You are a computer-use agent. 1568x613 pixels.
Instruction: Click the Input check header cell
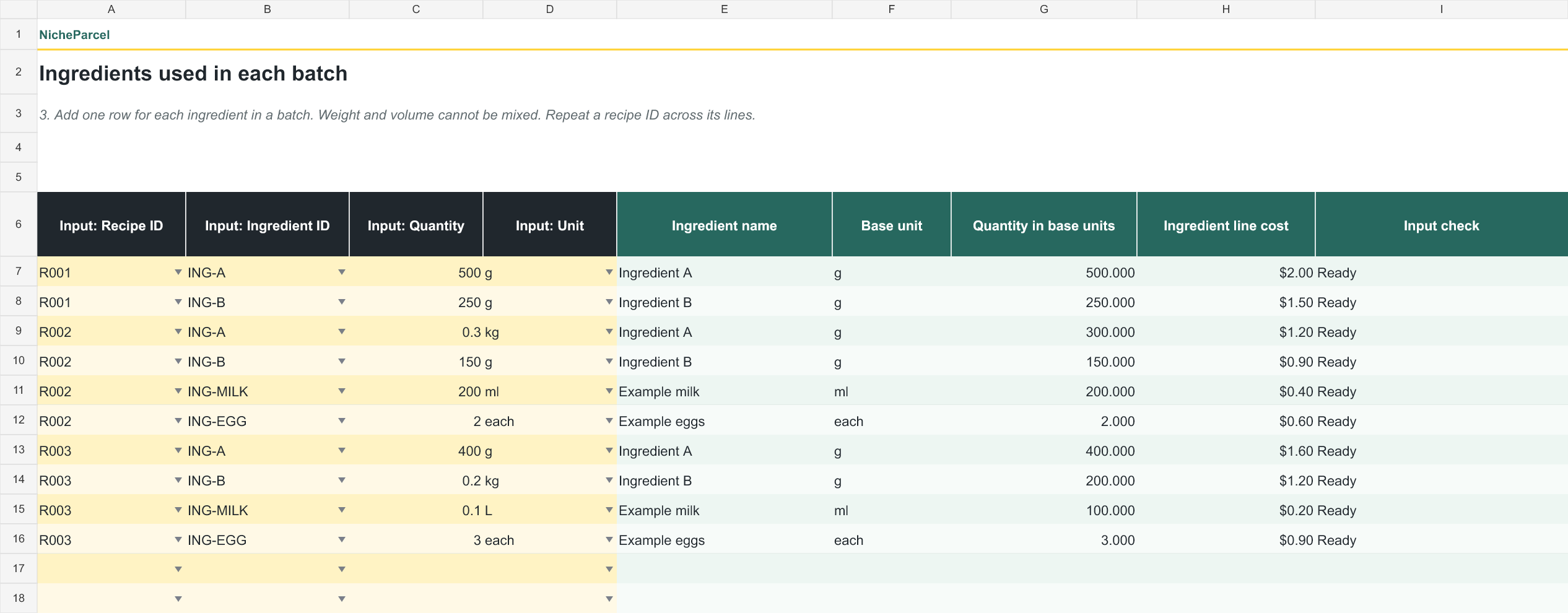tap(1442, 225)
